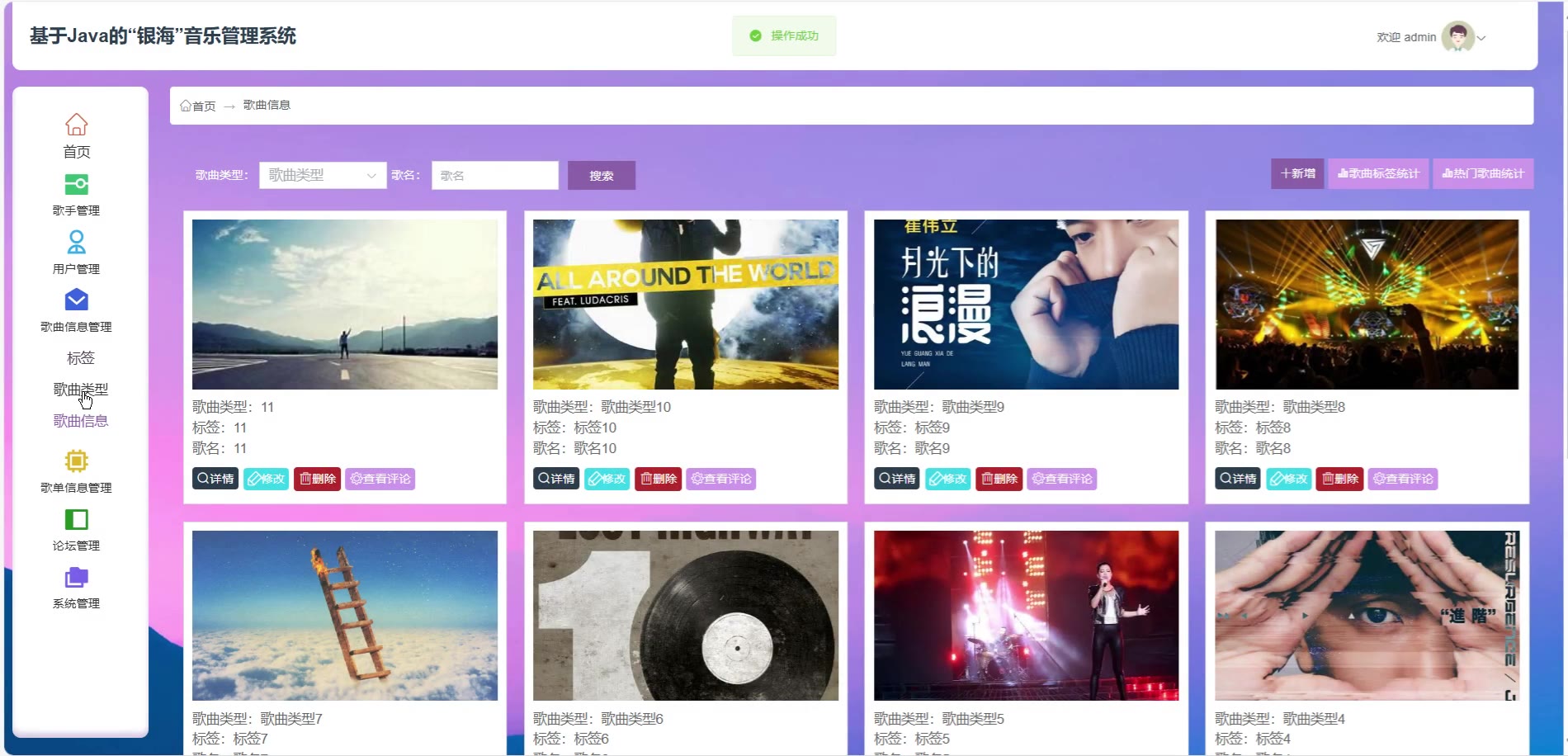This screenshot has width=1568, height=756.
Task: Click the 新增 add button
Action: point(1297,173)
